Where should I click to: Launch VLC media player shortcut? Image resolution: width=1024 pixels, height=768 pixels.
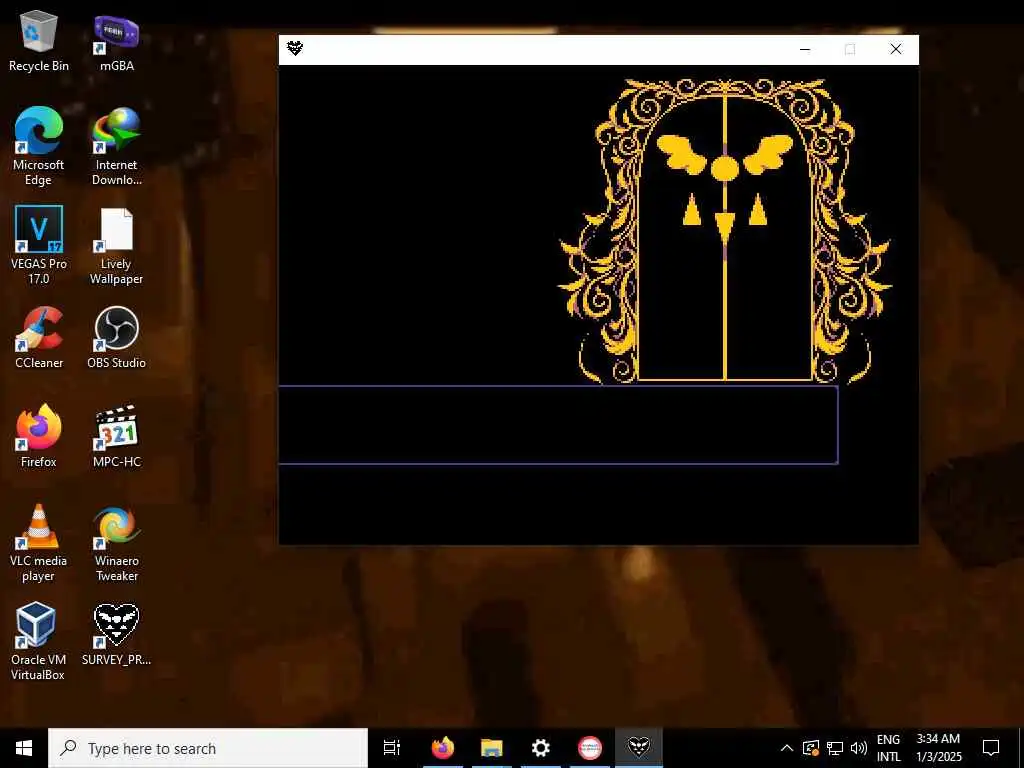coord(39,542)
